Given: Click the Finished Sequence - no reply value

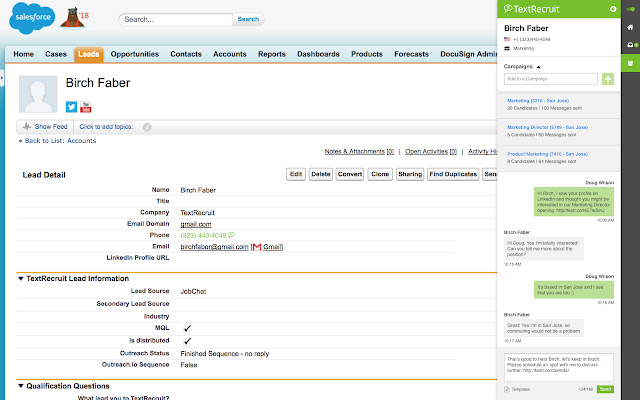Looking at the screenshot, I should click(x=224, y=354).
